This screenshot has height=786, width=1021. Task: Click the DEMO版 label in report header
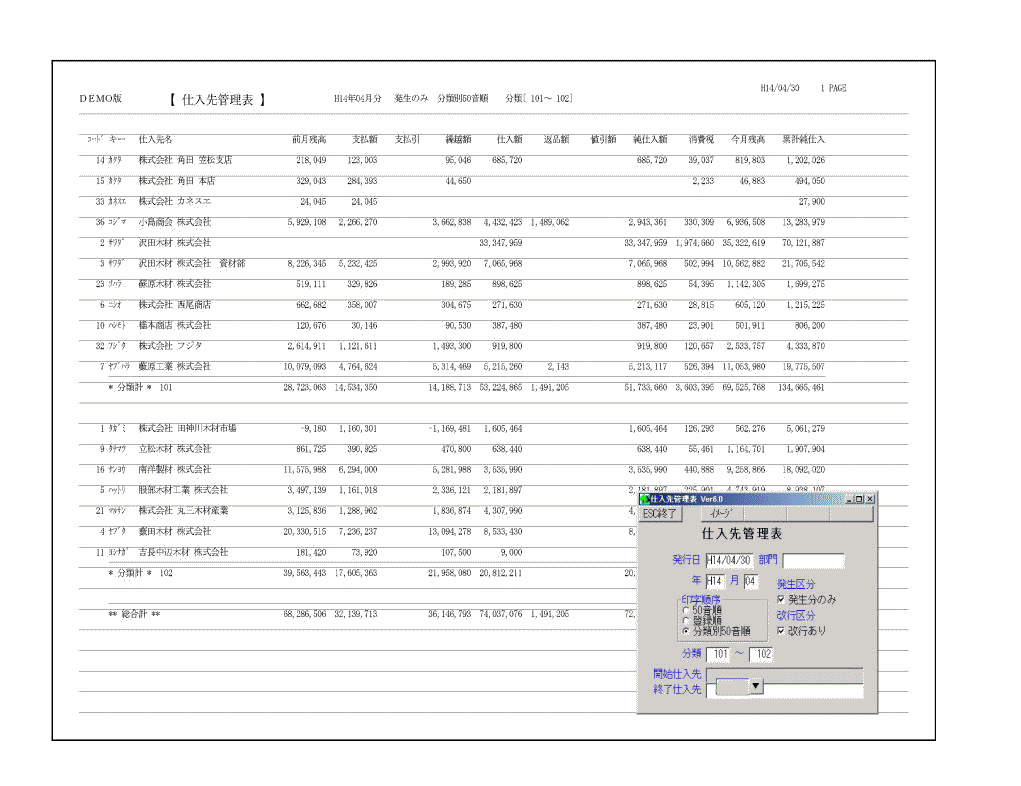101,98
